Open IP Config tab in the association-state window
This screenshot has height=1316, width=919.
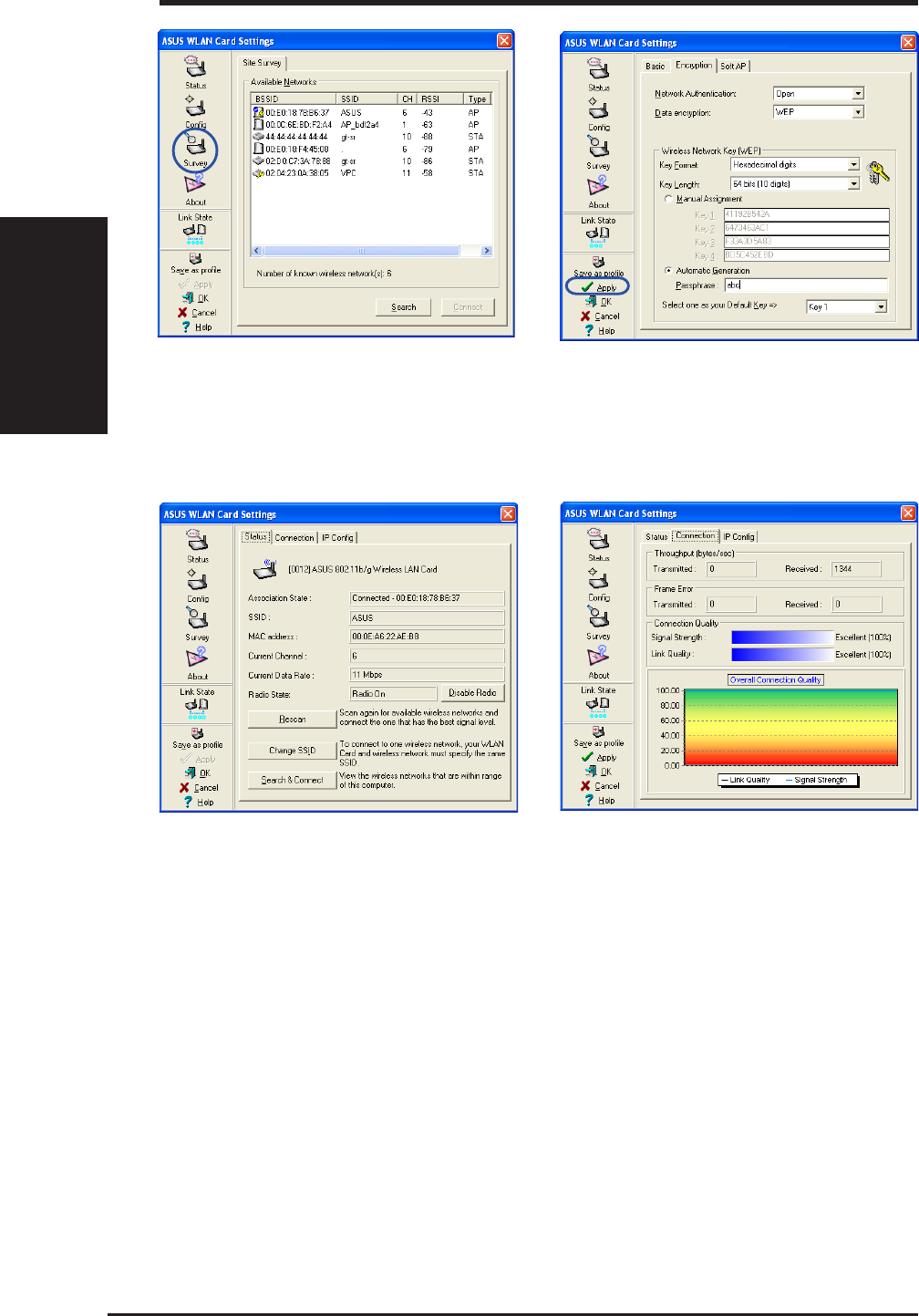coord(337,538)
